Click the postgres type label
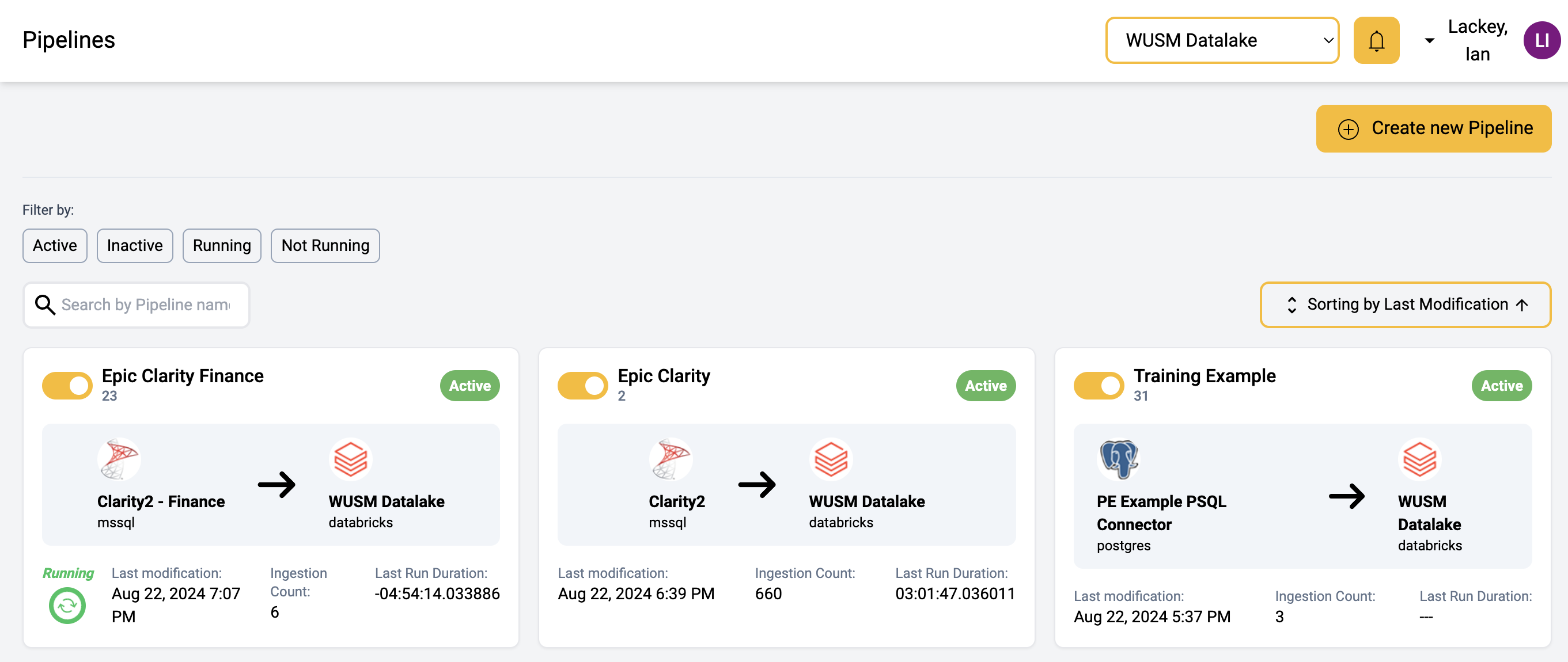 tap(1124, 546)
